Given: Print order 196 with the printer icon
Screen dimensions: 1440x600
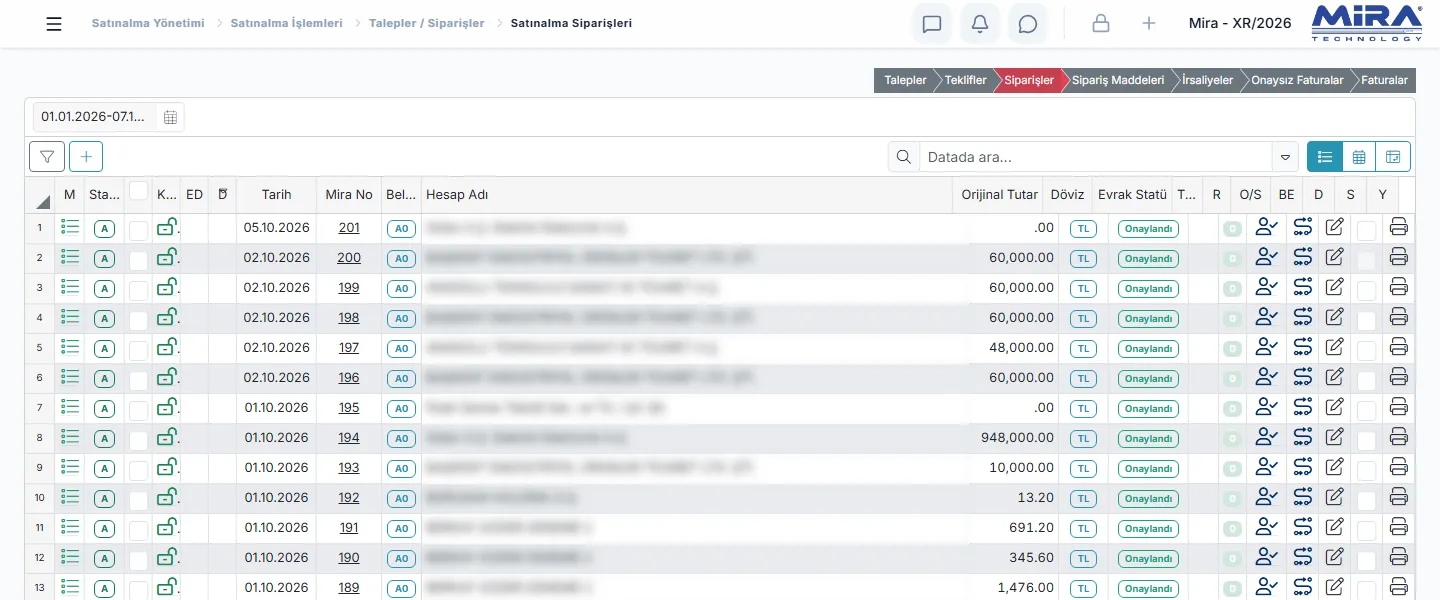Looking at the screenshot, I should pyautogui.click(x=1399, y=377).
